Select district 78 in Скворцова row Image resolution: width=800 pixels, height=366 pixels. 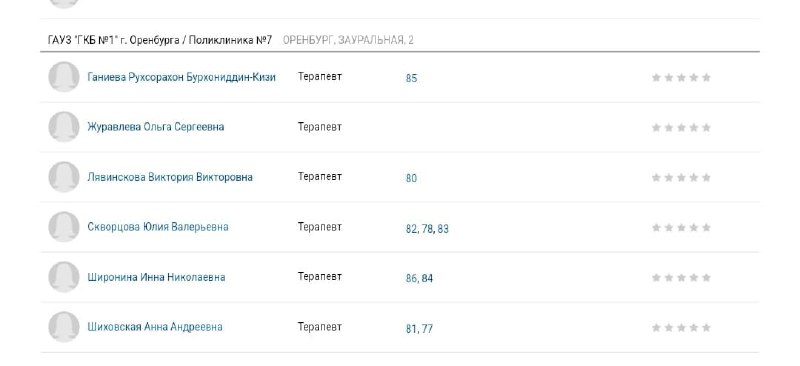click(427, 229)
